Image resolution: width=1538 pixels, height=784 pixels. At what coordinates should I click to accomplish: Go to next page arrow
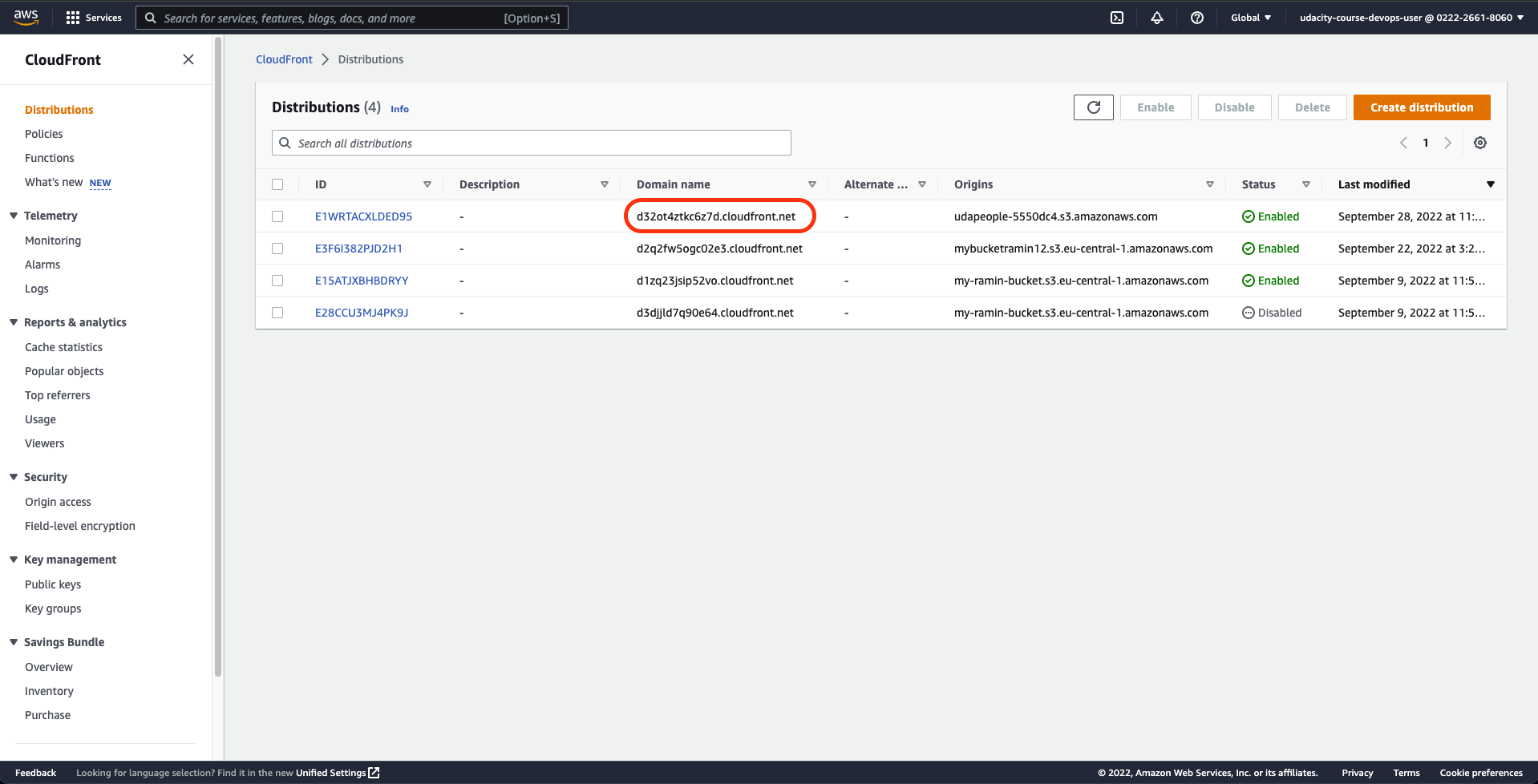point(1447,143)
